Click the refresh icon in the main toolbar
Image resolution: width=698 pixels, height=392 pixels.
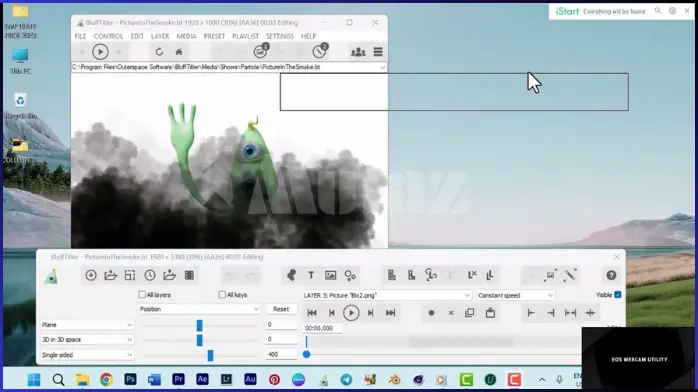click(159, 52)
